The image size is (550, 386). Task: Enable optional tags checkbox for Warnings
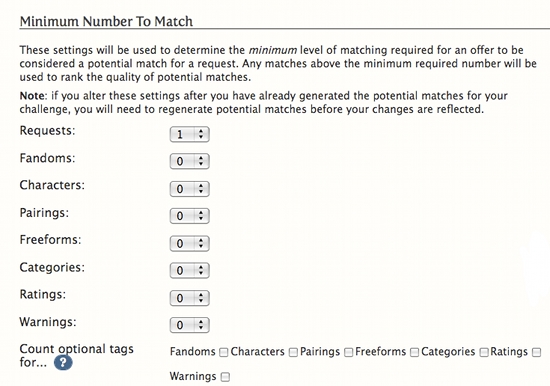pos(225,377)
